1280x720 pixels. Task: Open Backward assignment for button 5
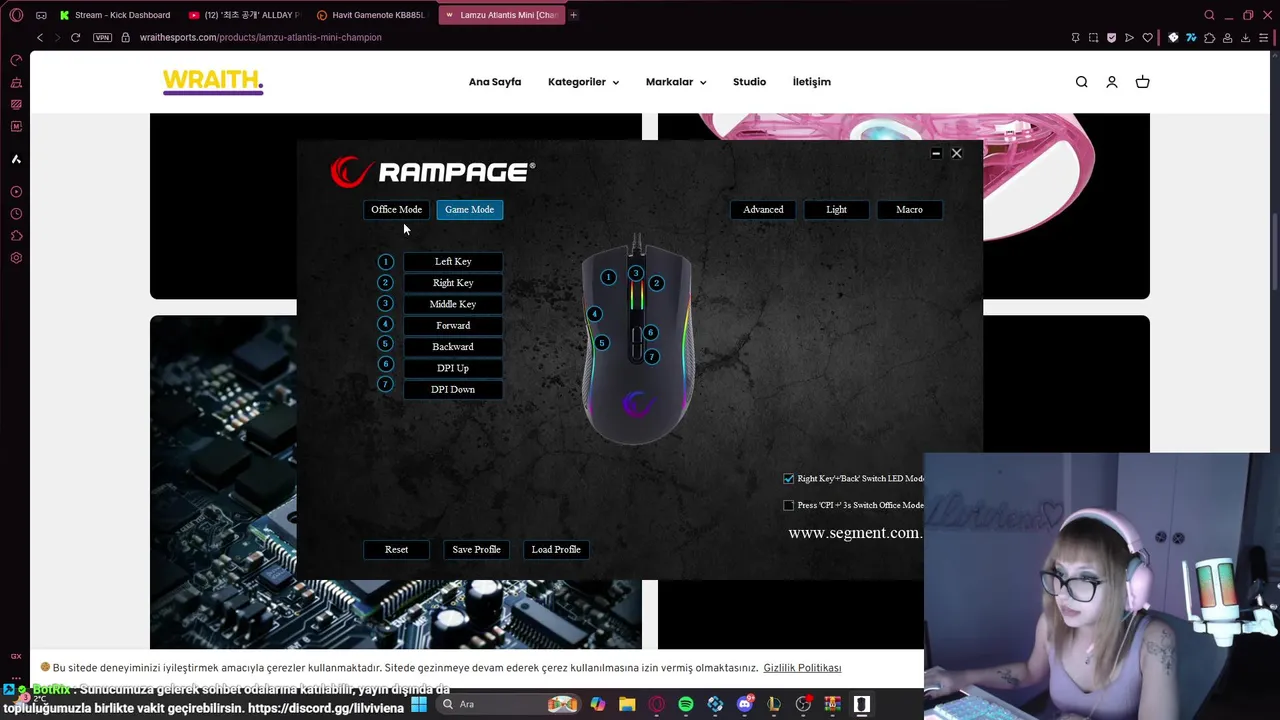453,347
